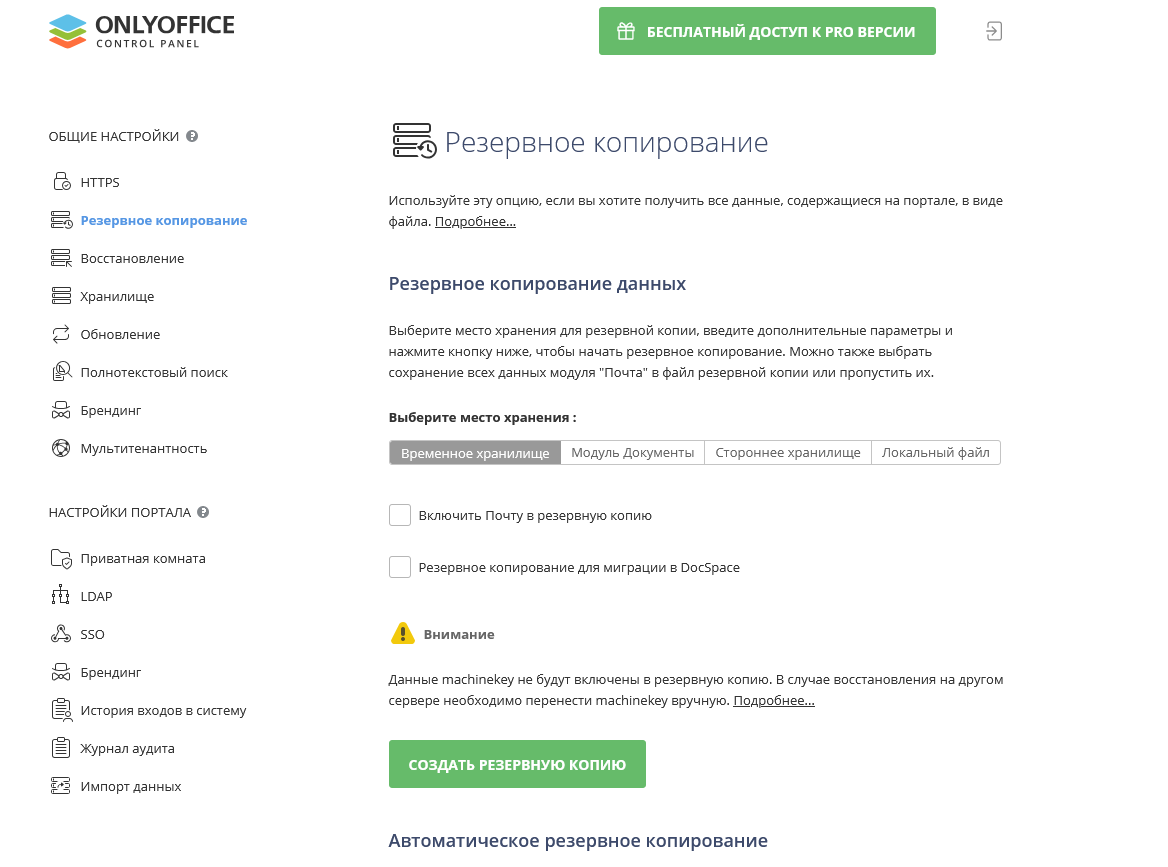Select the Временное хранилище storage option
Image resolution: width=1168 pixels, height=867 pixels.
(x=475, y=453)
